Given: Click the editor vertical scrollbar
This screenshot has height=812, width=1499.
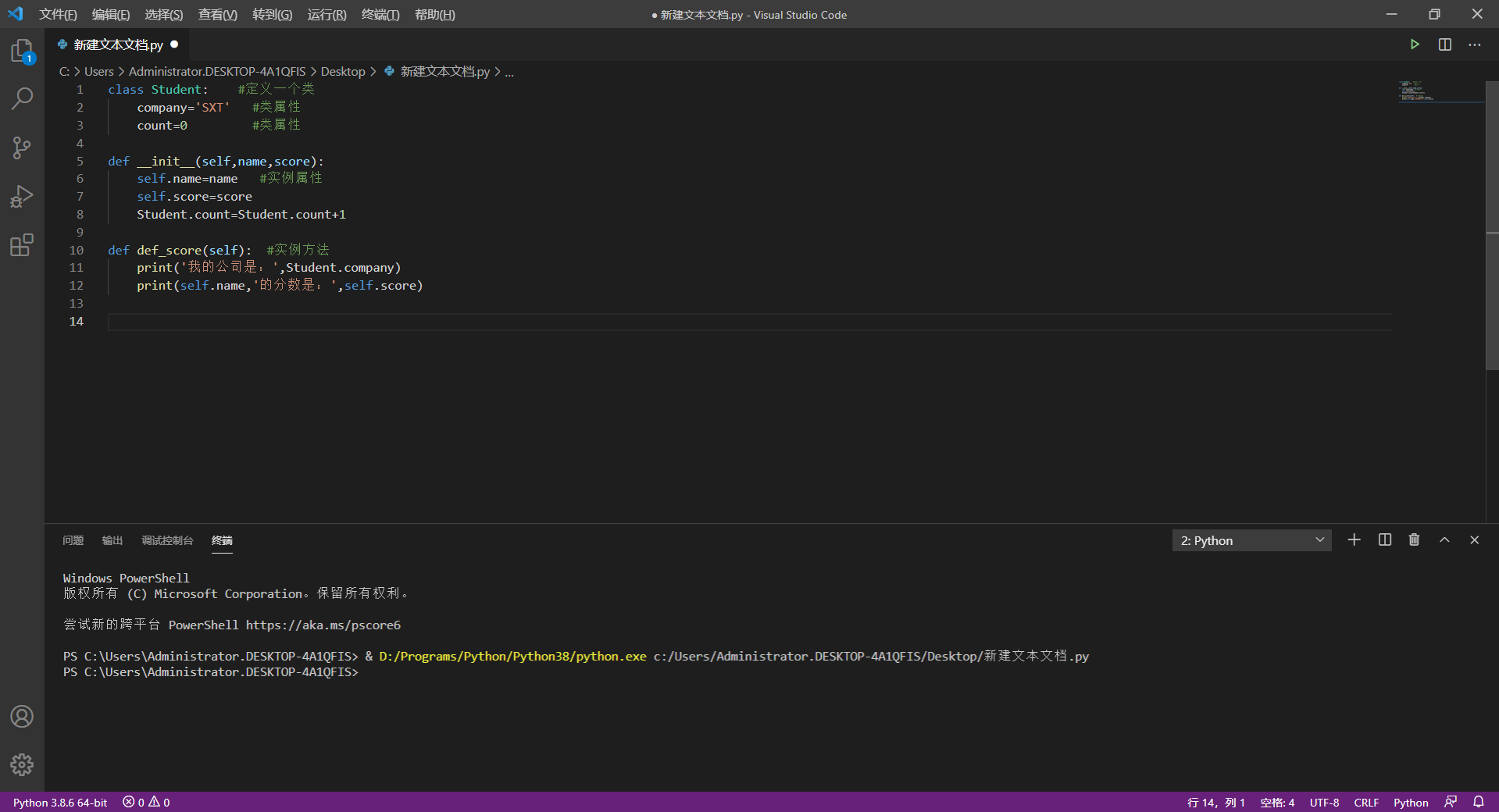Looking at the screenshot, I should (1492, 225).
